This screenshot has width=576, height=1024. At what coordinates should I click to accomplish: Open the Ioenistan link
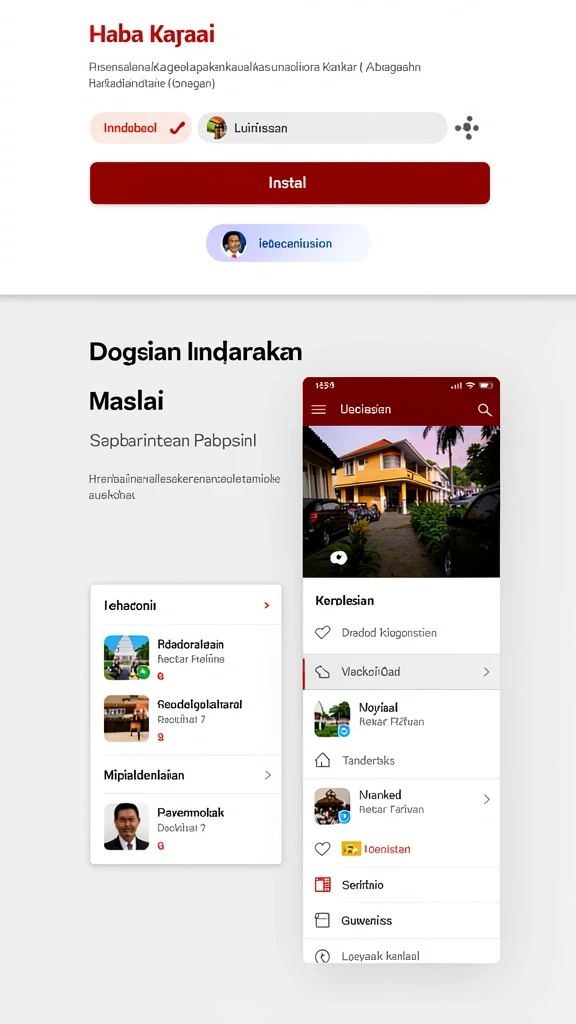387,849
